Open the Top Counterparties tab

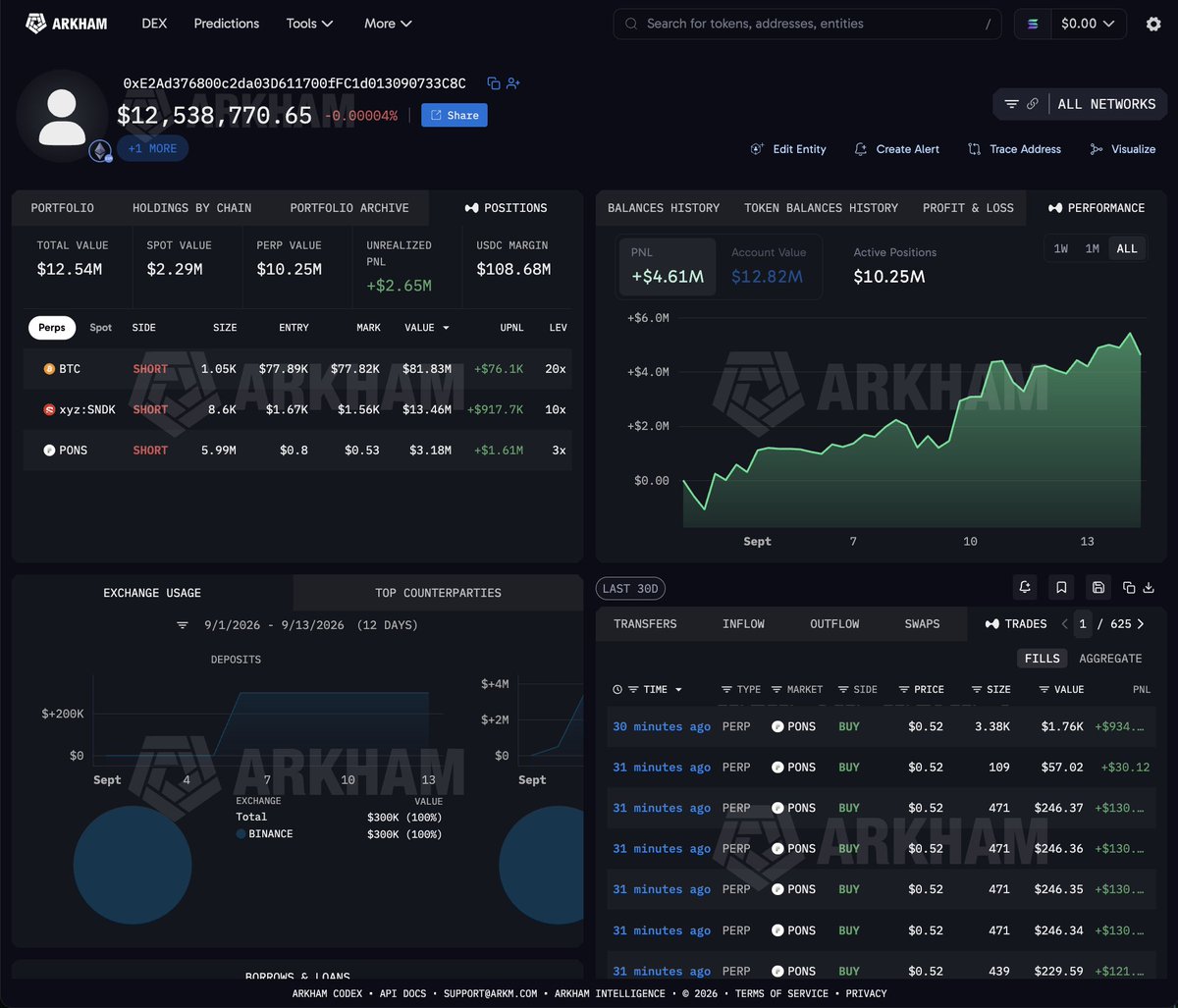[438, 593]
